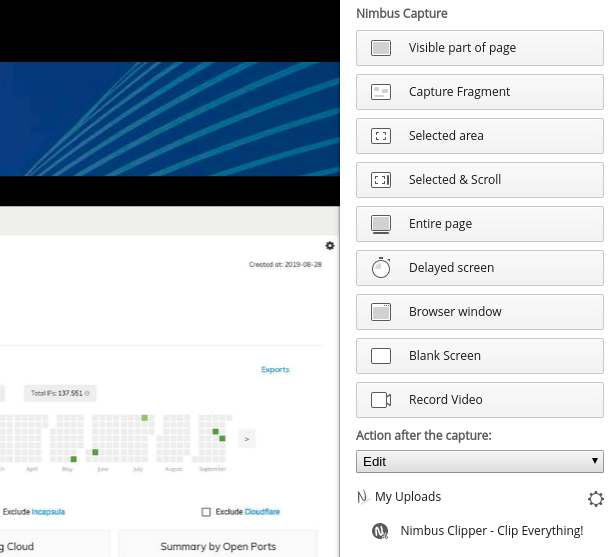Image resolution: width=615 pixels, height=557 pixels.
Task: Choose Capture Fragment option
Action: (480, 92)
